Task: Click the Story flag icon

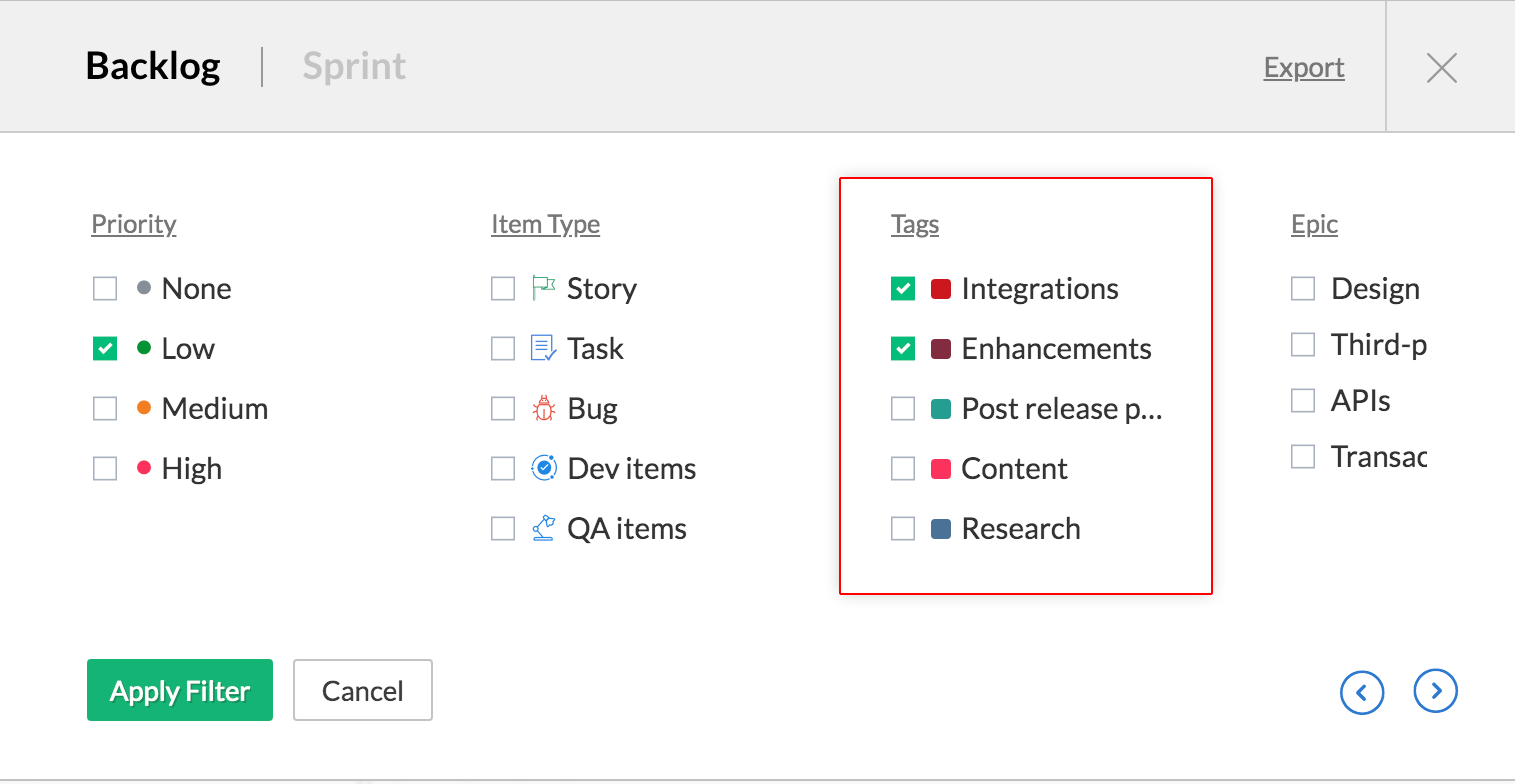Action: click(543, 289)
